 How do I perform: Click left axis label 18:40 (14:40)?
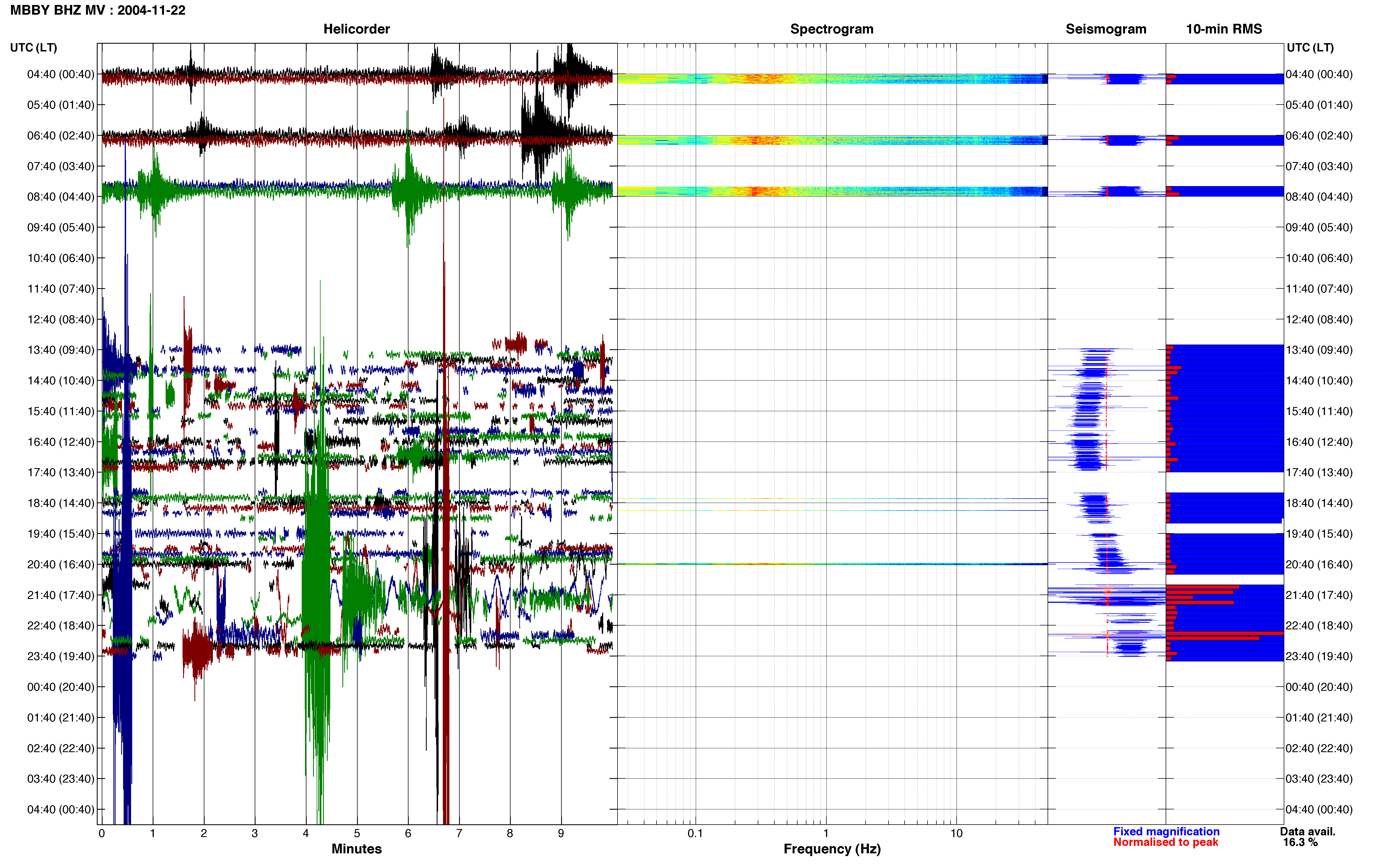point(61,503)
